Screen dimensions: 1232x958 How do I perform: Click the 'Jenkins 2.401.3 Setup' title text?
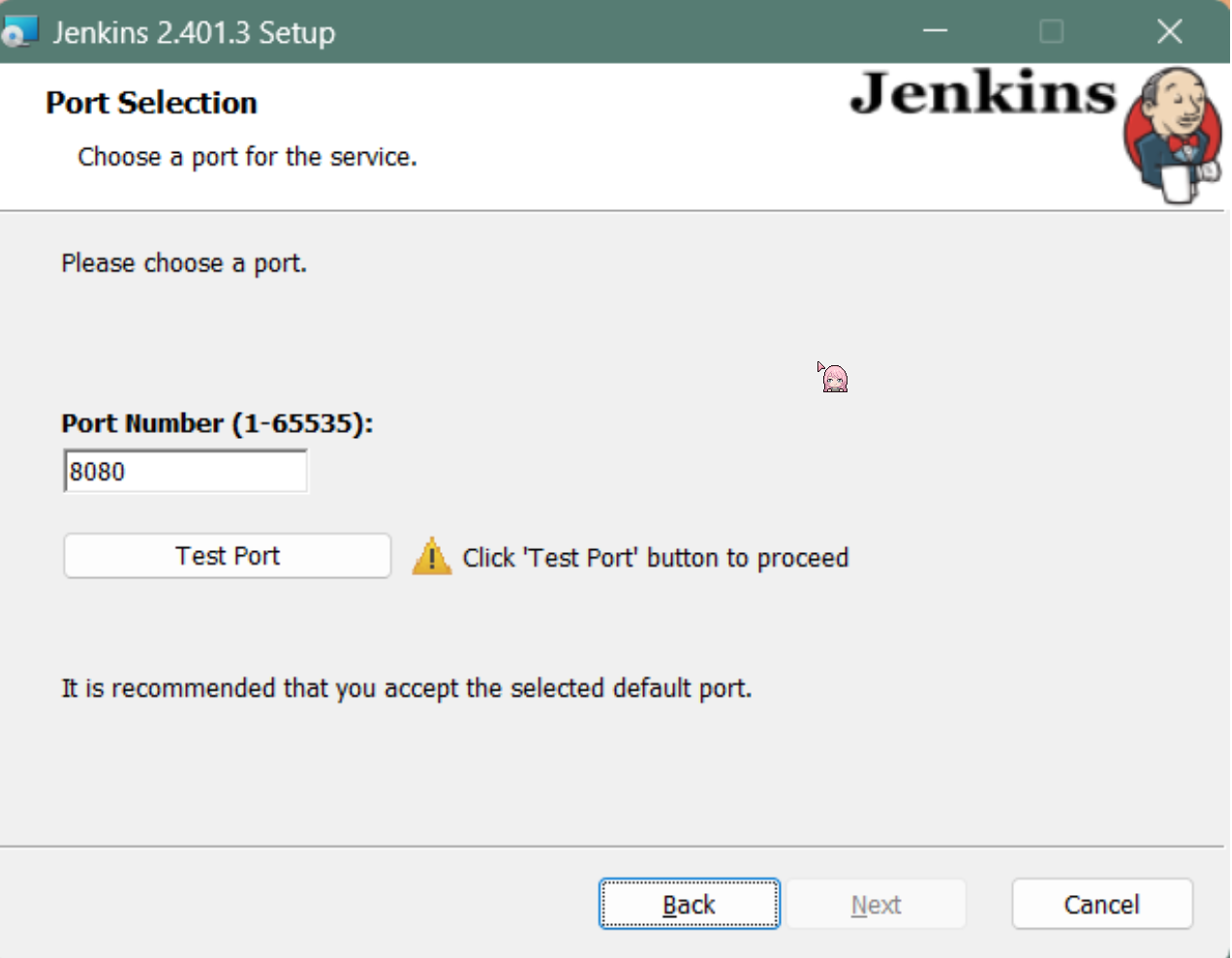(194, 33)
